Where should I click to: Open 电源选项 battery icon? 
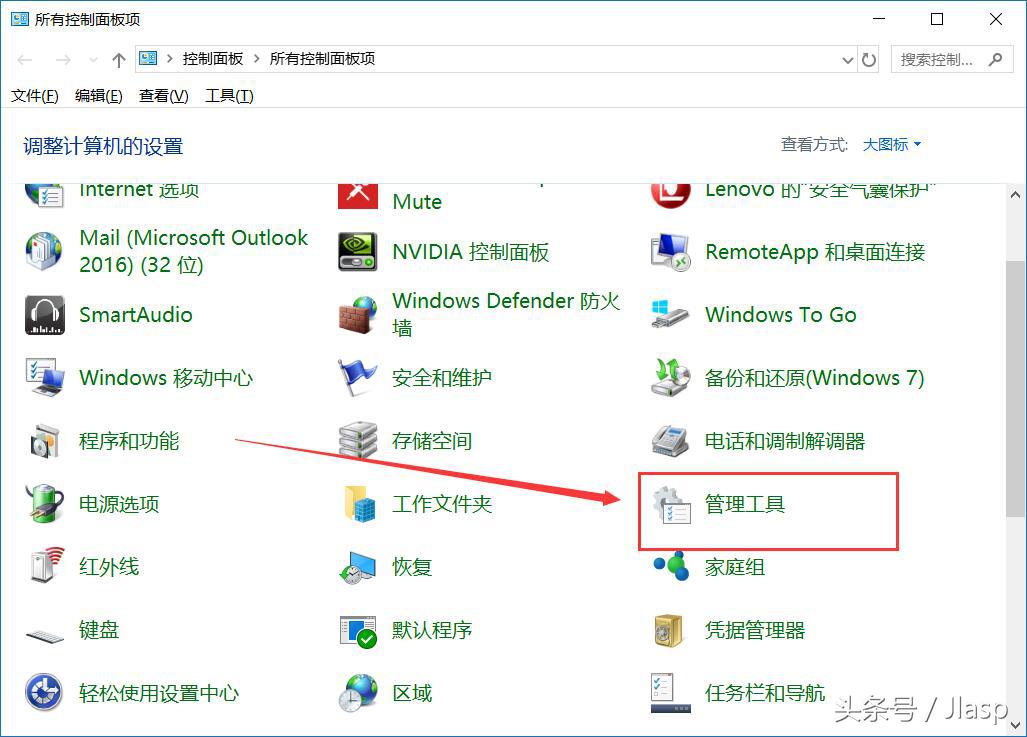tap(45, 503)
